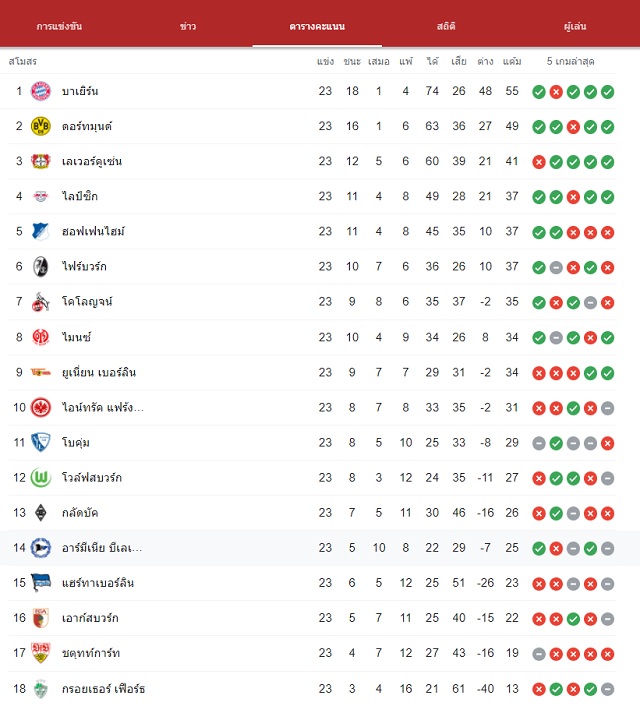Click the Freiburg club crest
The image size is (640, 713).
40,266
